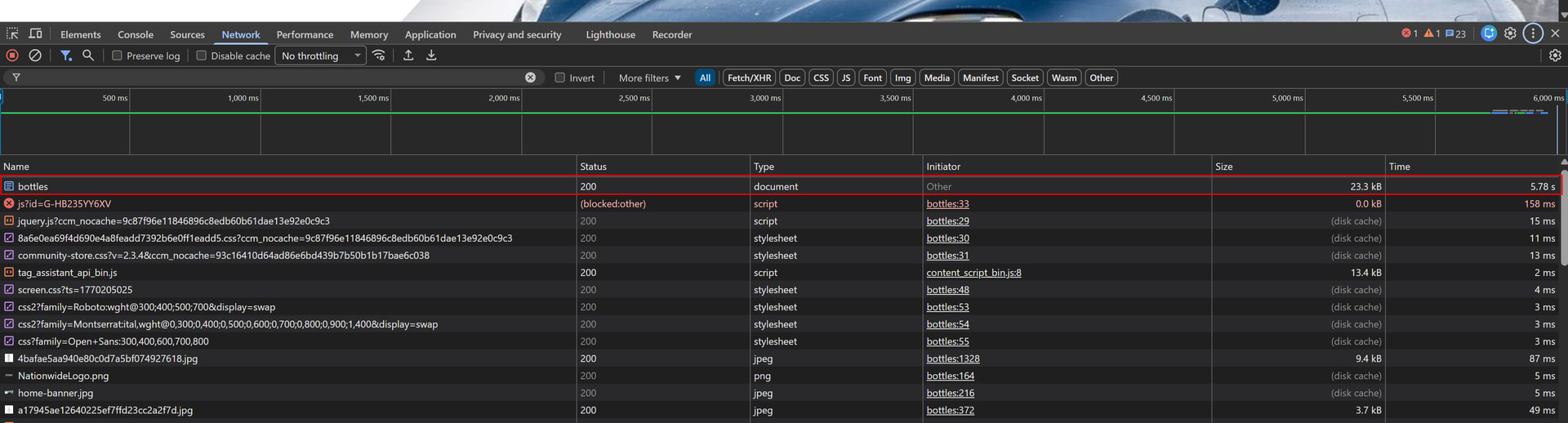The width and height of the screenshot is (1568, 423).
Task: Check the Disable cache checkbox
Action: tap(202, 56)
